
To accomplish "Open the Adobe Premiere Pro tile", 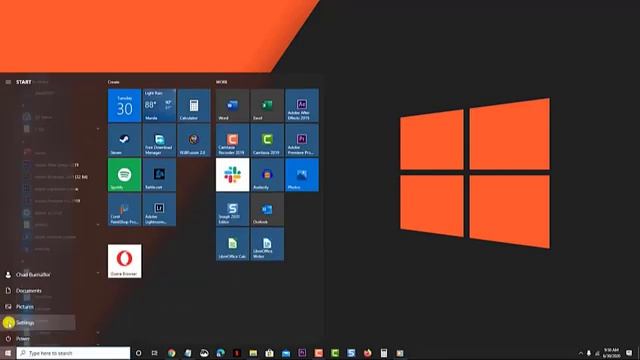I will pyautogui.click(x=302, y=140).
